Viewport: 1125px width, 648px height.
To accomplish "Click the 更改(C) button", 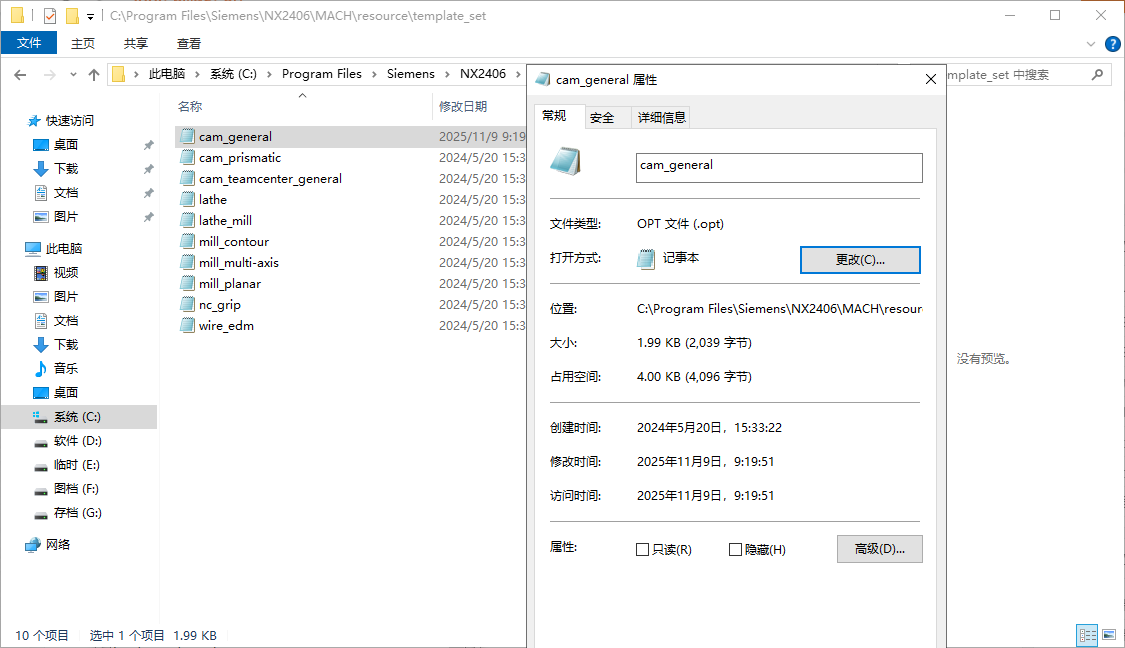I will (859, 259).
